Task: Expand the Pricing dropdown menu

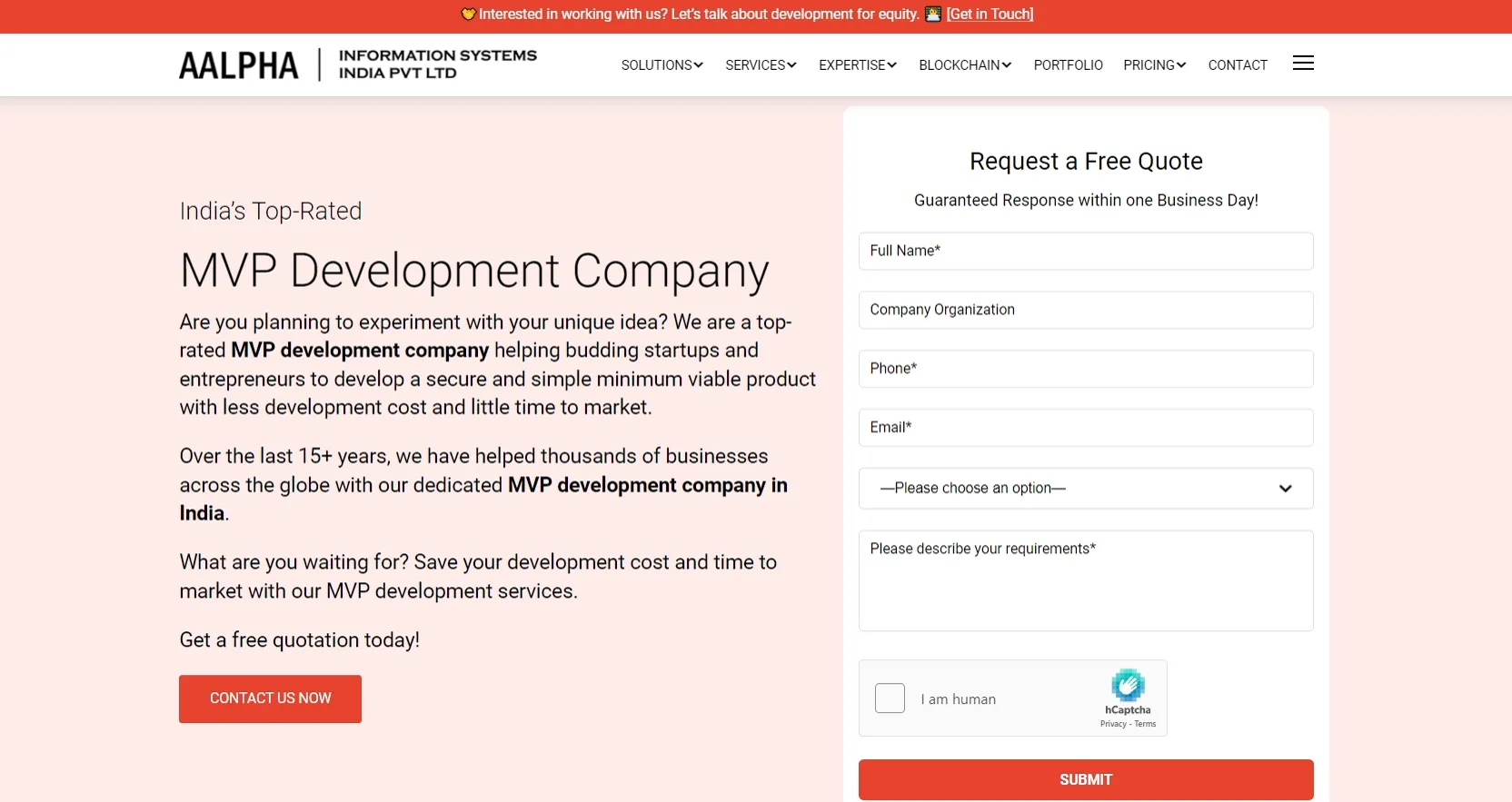Action: click(1155, 65)
